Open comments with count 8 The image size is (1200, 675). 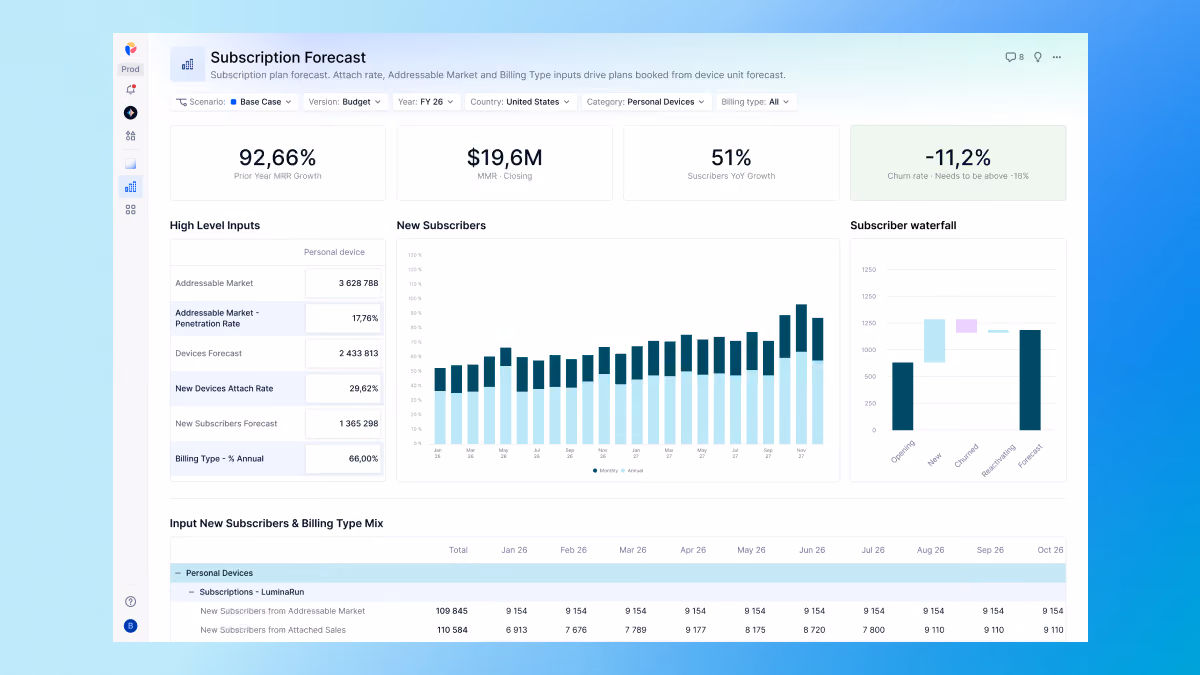[x=1014, y=57]
